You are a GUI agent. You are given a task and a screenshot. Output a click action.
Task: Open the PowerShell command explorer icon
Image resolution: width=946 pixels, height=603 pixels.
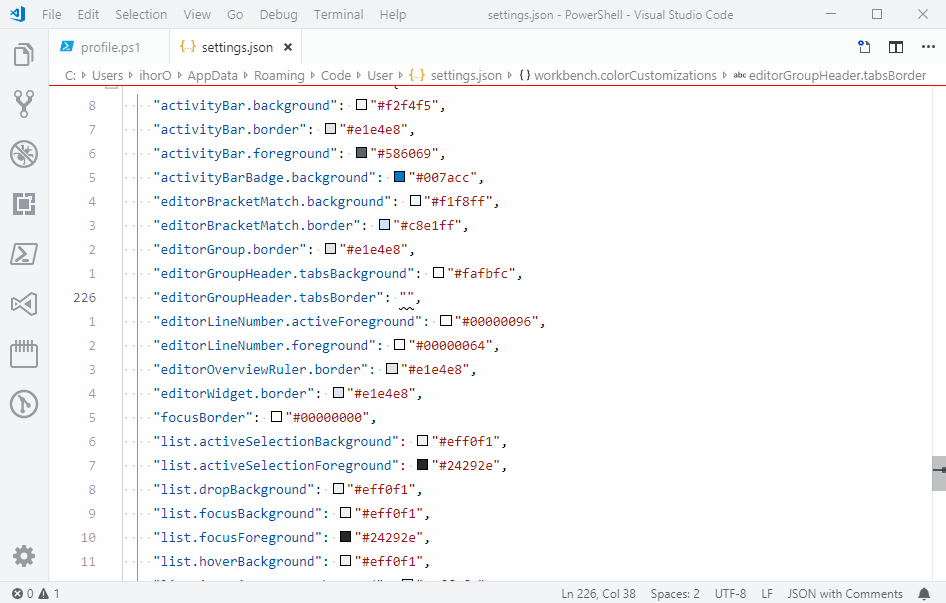24,254
